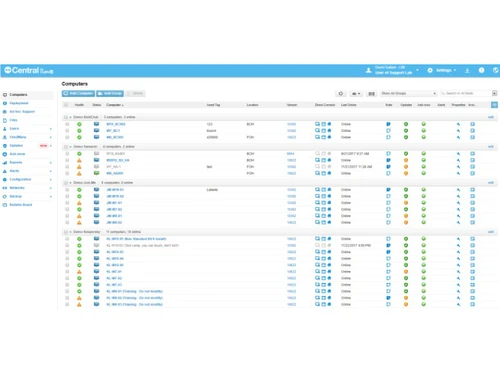
Task: Click the note icon for JM-W10-01
Action: (388, 190)
